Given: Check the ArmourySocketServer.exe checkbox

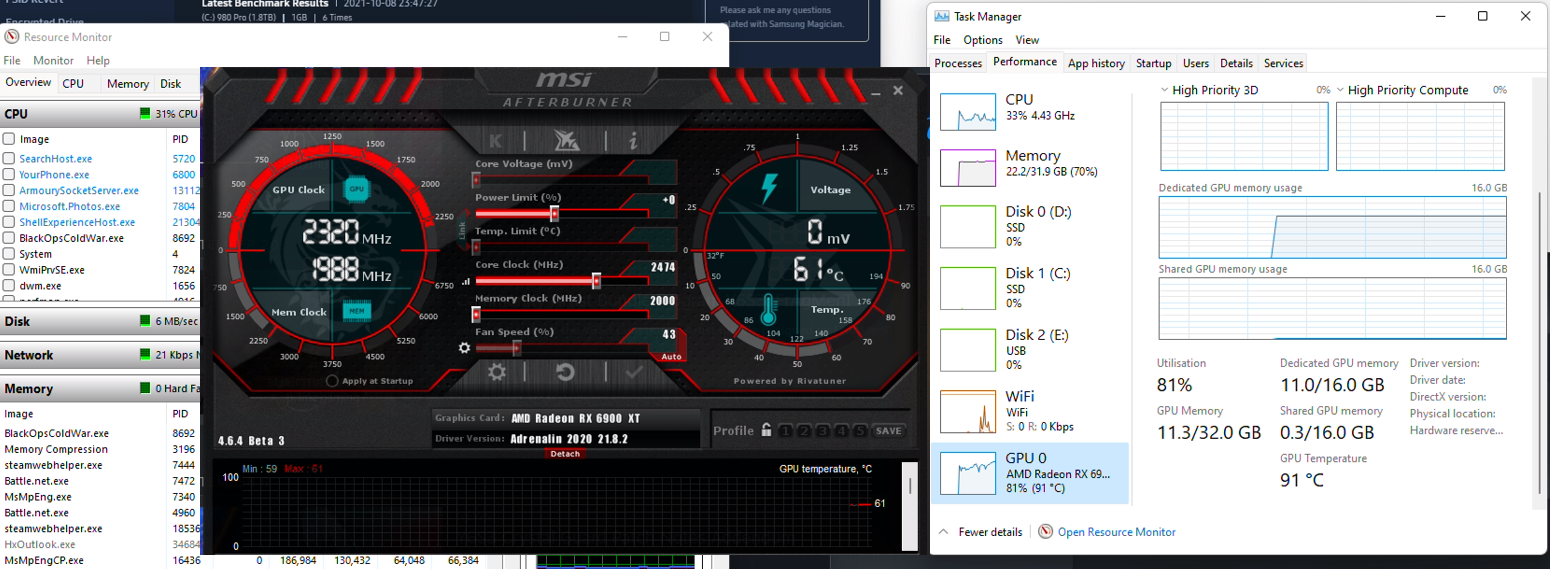Looking at the screenshot, I should [x=9, y=190].
